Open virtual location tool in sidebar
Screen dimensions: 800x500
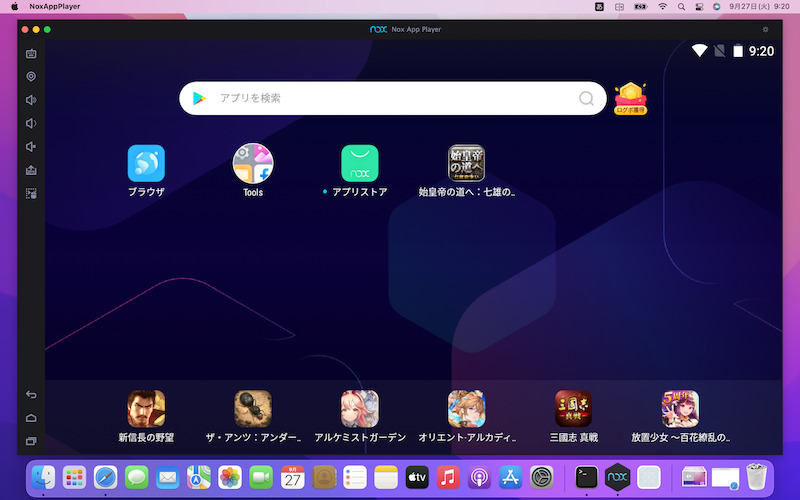pyautogui.click(x=31, y=77)
